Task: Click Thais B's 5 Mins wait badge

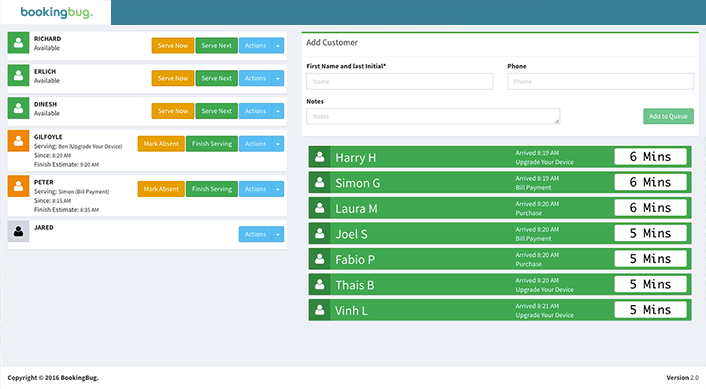Action: click(650, 285)
